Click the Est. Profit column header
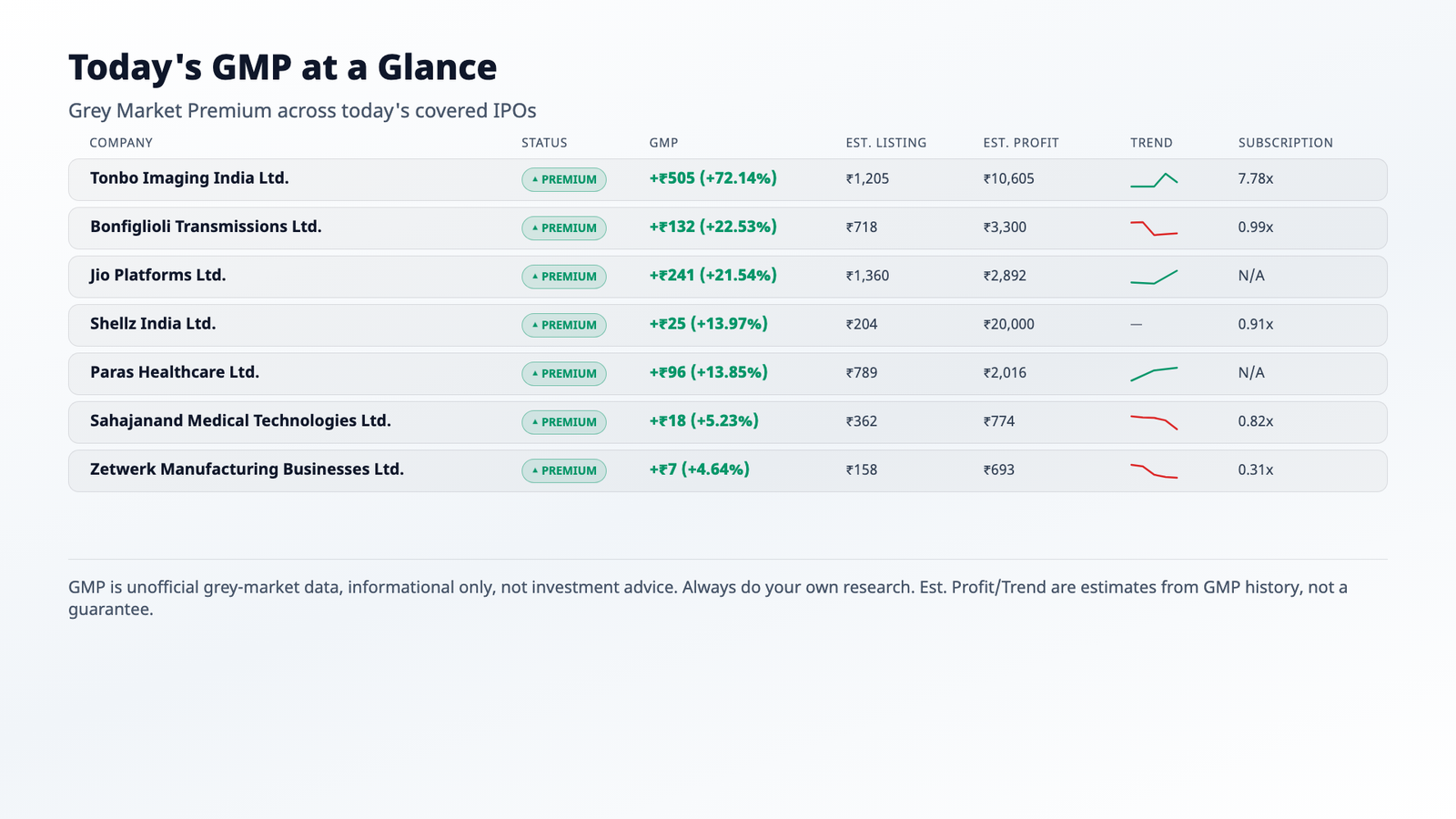Viewport: 1456px width, 819px height. pos(1021,143)
